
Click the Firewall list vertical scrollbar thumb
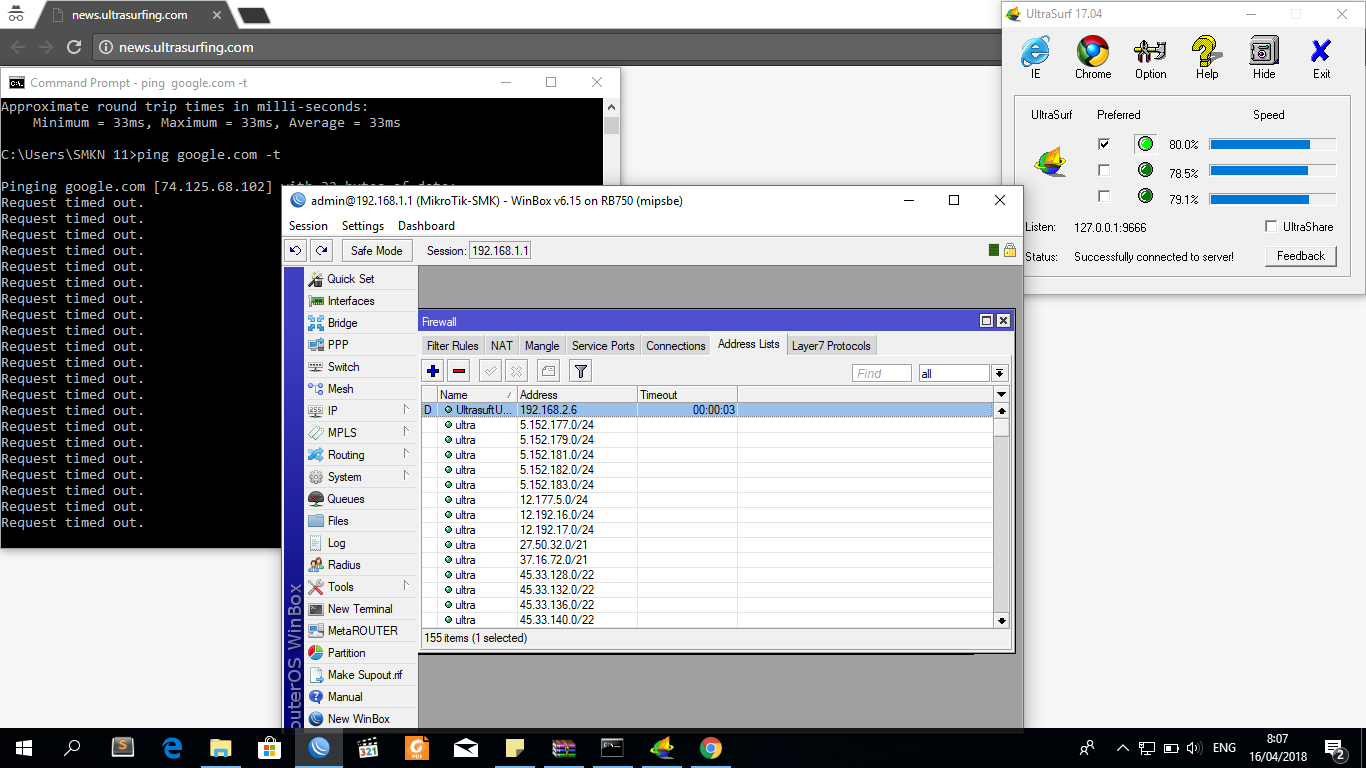click(x=1001, y=428)
